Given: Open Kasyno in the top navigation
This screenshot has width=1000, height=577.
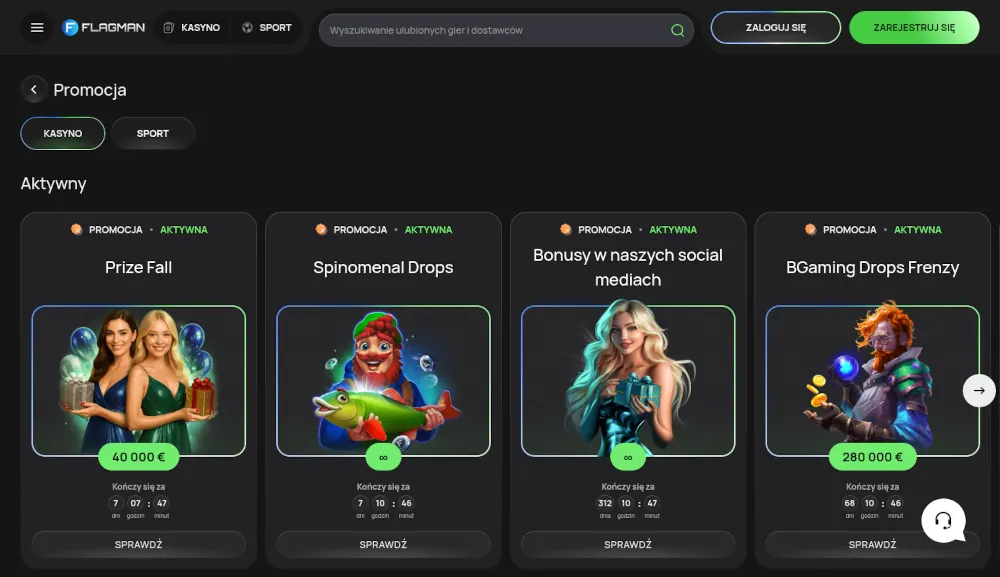Looking at the screenshot, I should coord(192,28).
